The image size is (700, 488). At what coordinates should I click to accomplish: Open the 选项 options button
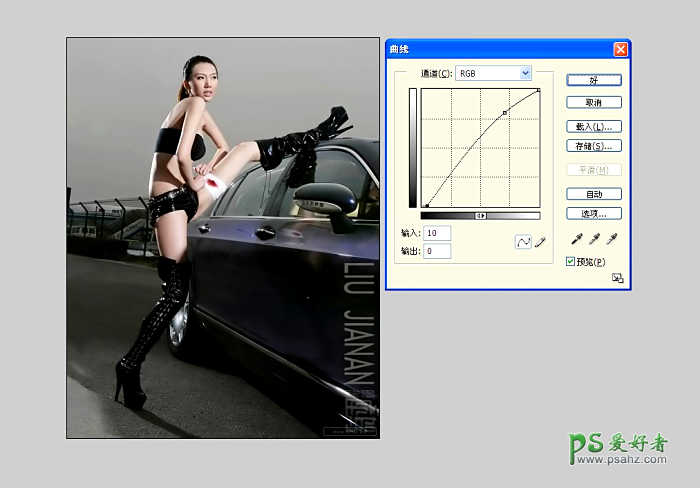tap(594, 213)
